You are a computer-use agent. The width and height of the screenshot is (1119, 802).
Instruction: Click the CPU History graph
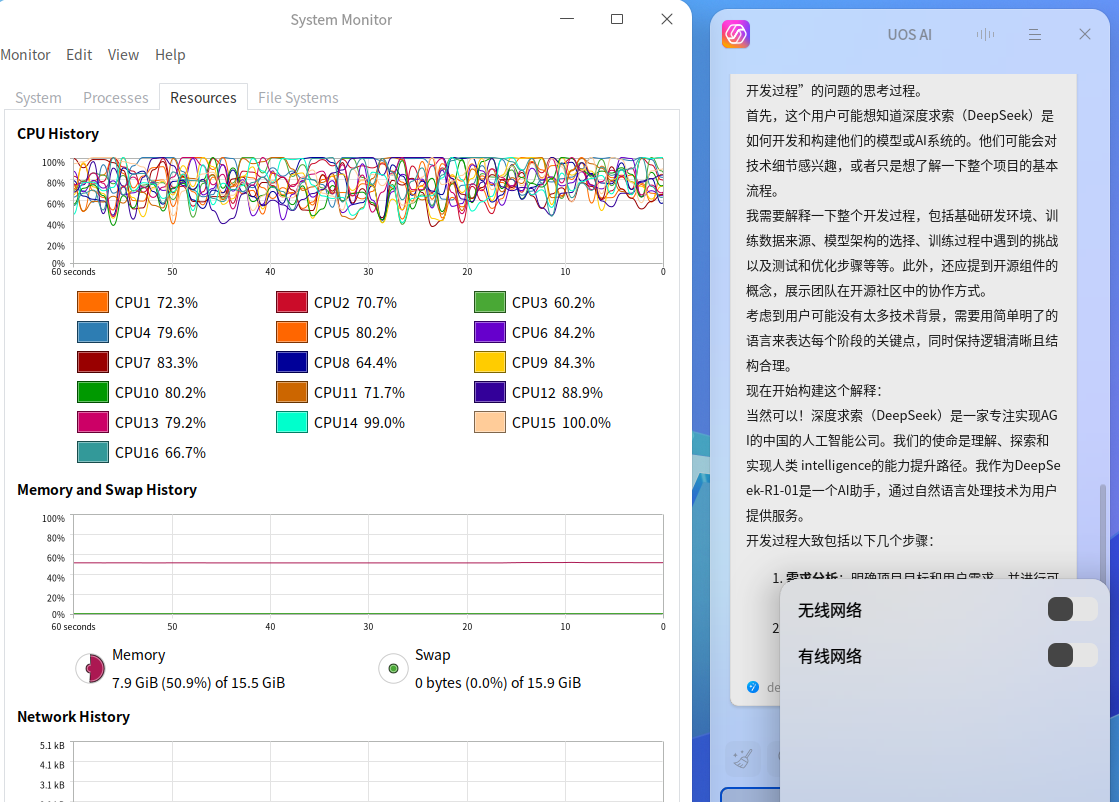[x=368, y=210]
